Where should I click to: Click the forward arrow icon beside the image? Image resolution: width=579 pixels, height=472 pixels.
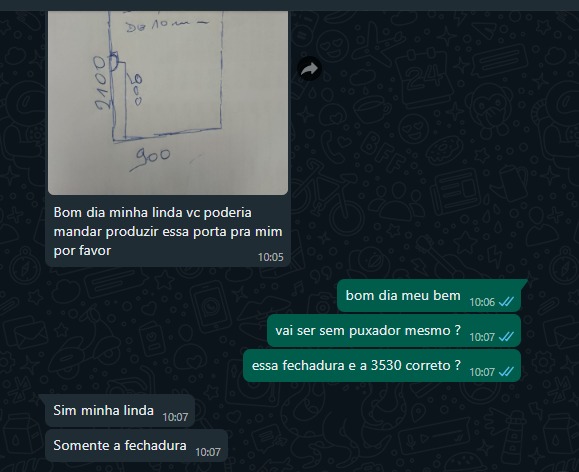[309, 69]
